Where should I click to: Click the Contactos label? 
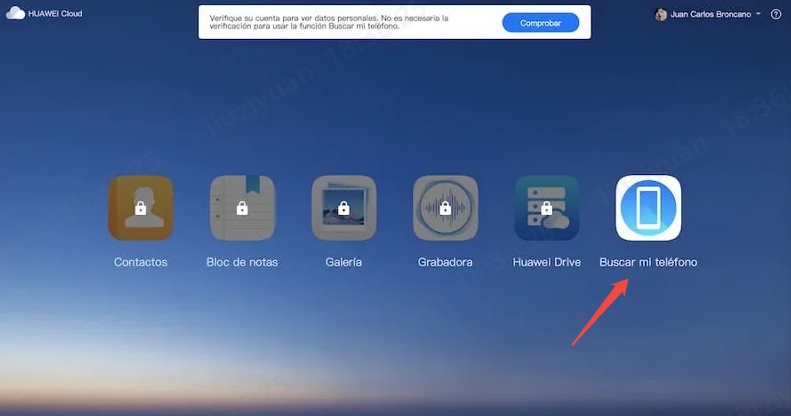point(141,262)
